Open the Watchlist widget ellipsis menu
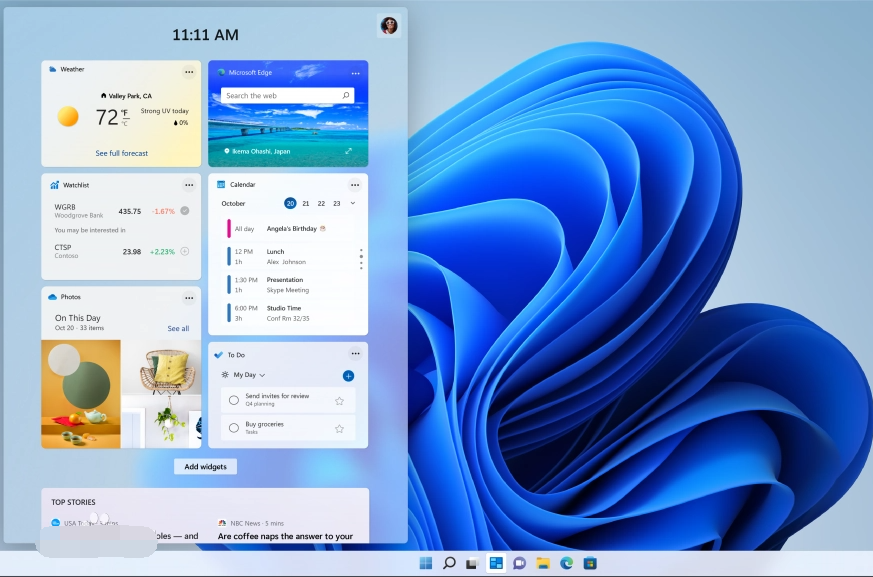The width and height of the screenshot is (873, 577). (189, 184)
